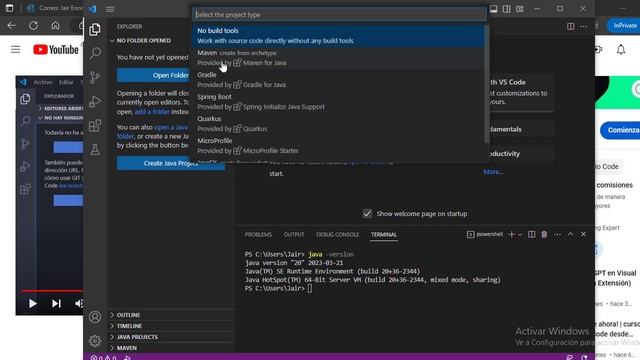Open YouTube notifications bell
This screenshot has width=640, height=360.
(x=621, y=50)
